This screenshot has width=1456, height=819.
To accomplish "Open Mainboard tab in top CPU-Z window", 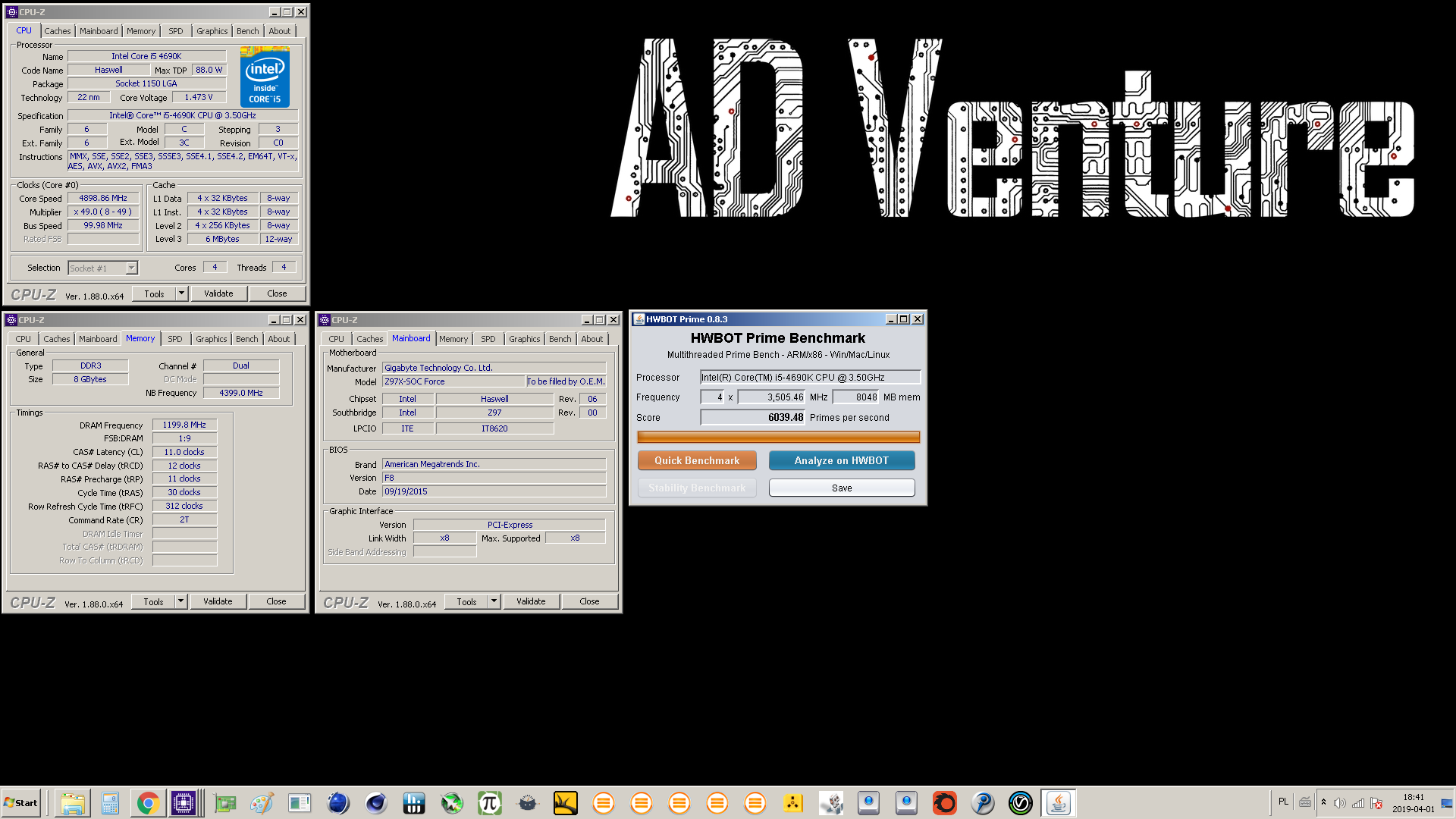I will click(x=99, y=31).
